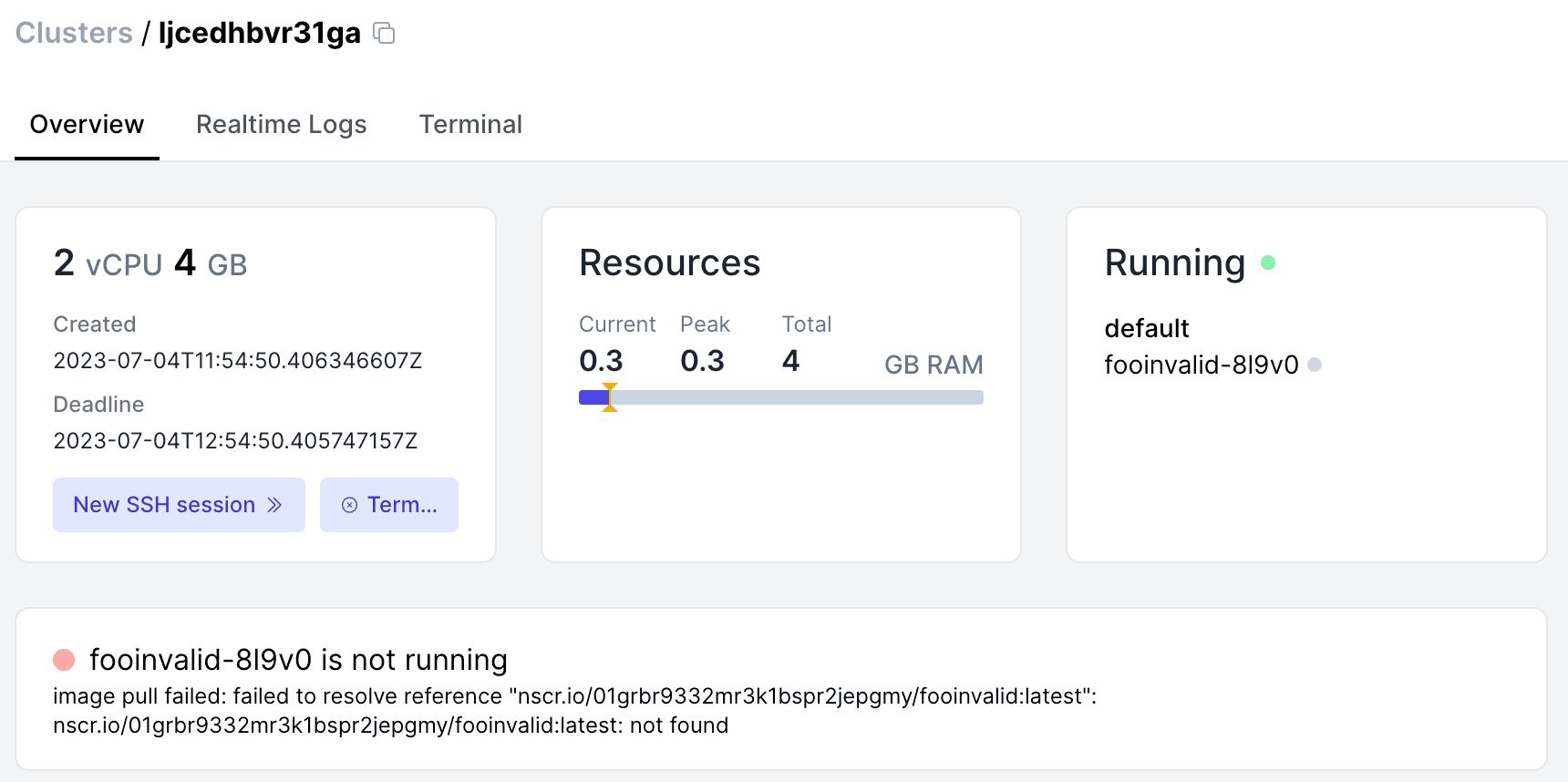Click the default namespace label
The height and width of the screenshot is (782, 1568).
(x=1146, y=328)
